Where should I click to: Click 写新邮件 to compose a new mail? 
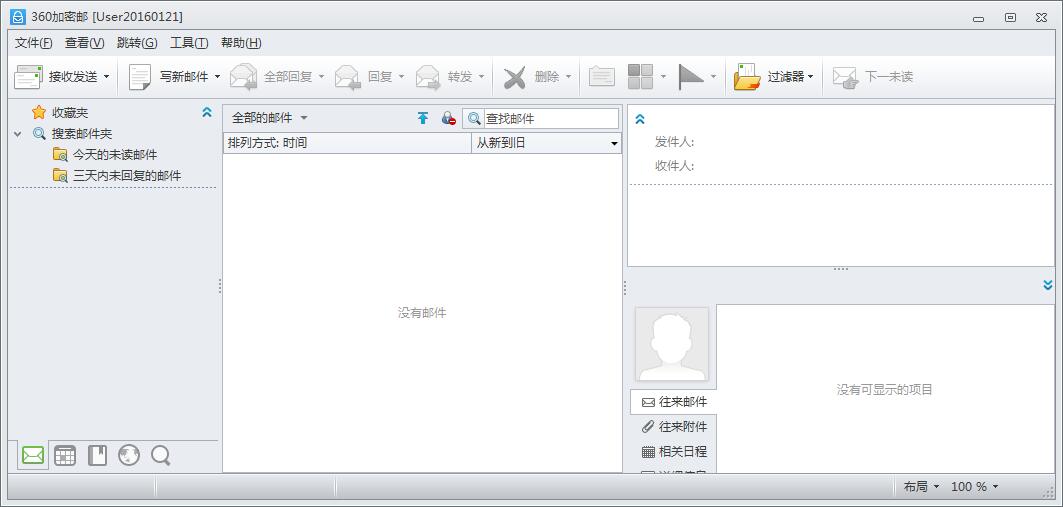tap(140, 77)
